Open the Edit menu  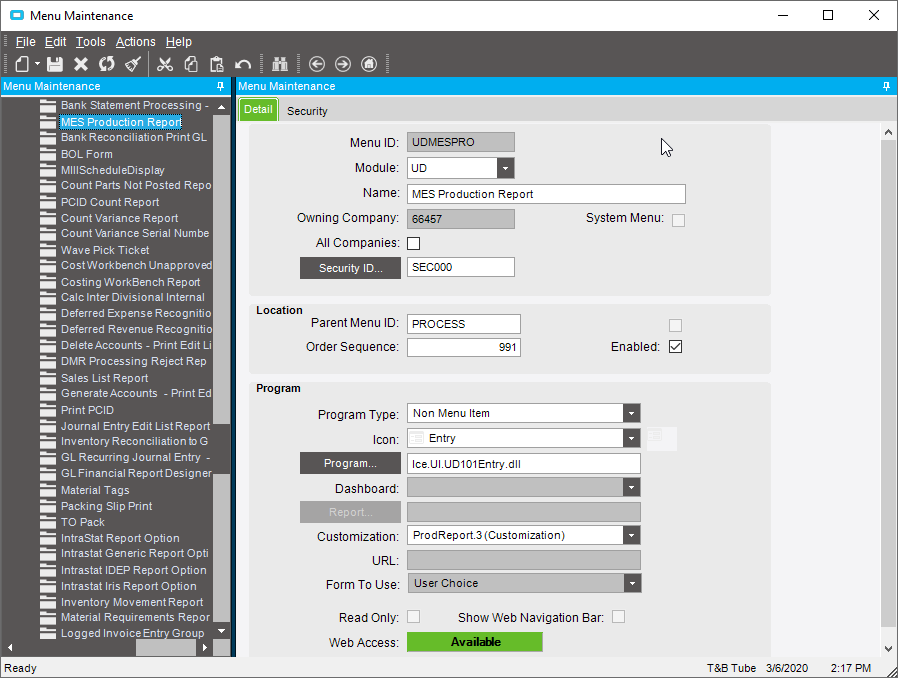pyautogui.click(x=56, y=42)
